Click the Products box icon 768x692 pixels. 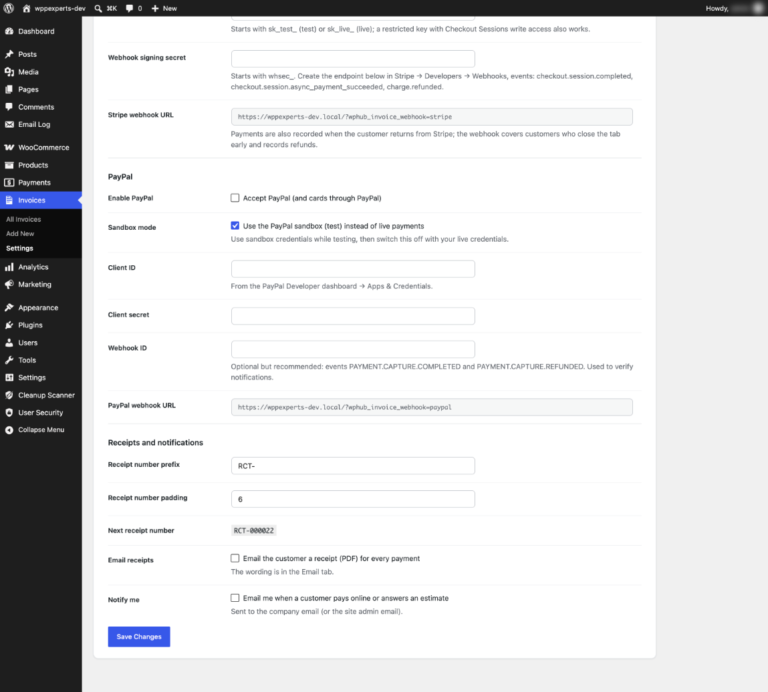click(x=9, y=165)
